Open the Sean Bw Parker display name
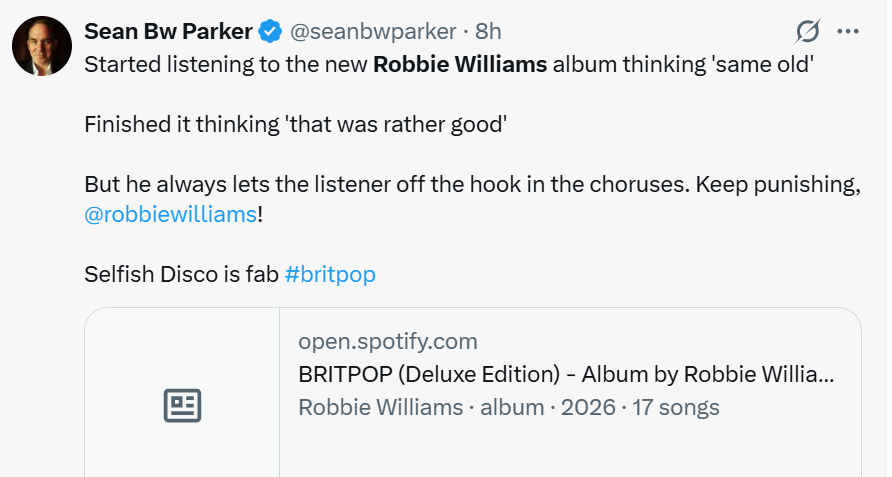 click(168, 31)
